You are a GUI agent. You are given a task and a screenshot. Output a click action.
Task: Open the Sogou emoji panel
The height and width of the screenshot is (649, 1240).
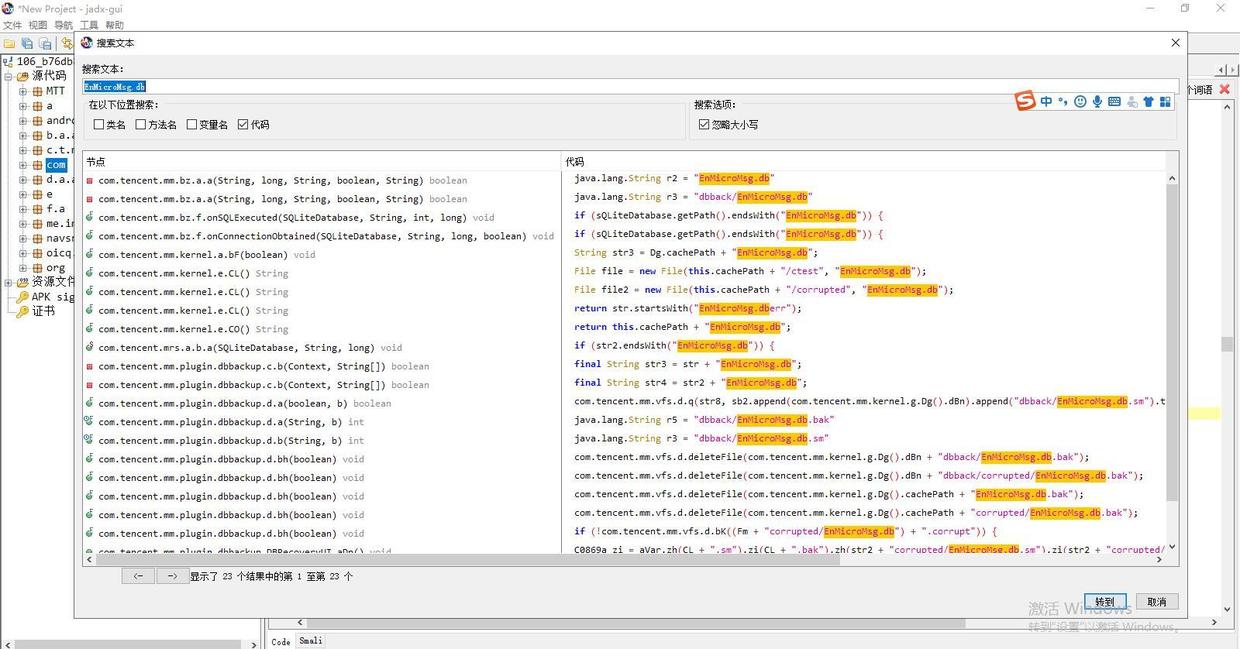[1080, 102]
